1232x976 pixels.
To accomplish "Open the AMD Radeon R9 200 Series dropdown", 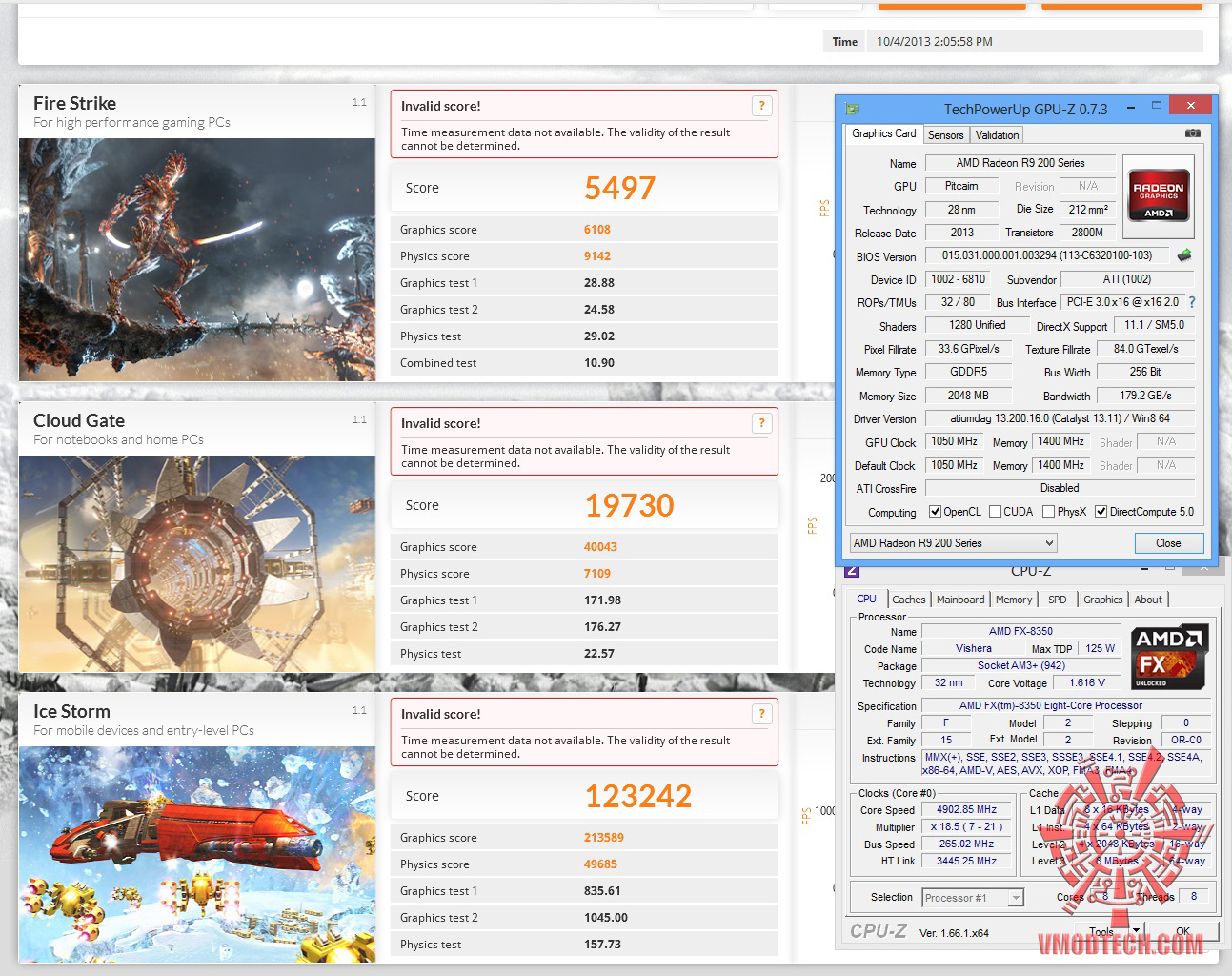I will coord(954,543).
